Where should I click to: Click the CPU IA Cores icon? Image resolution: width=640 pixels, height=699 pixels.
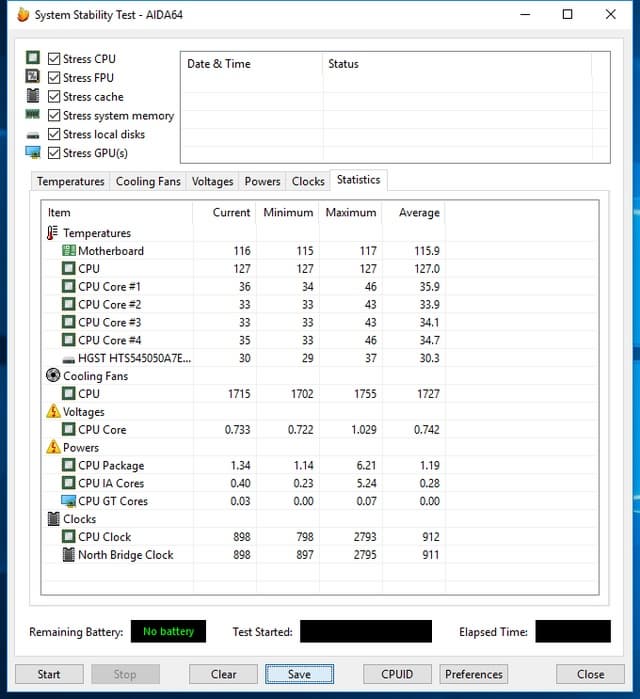coord(69,483)
